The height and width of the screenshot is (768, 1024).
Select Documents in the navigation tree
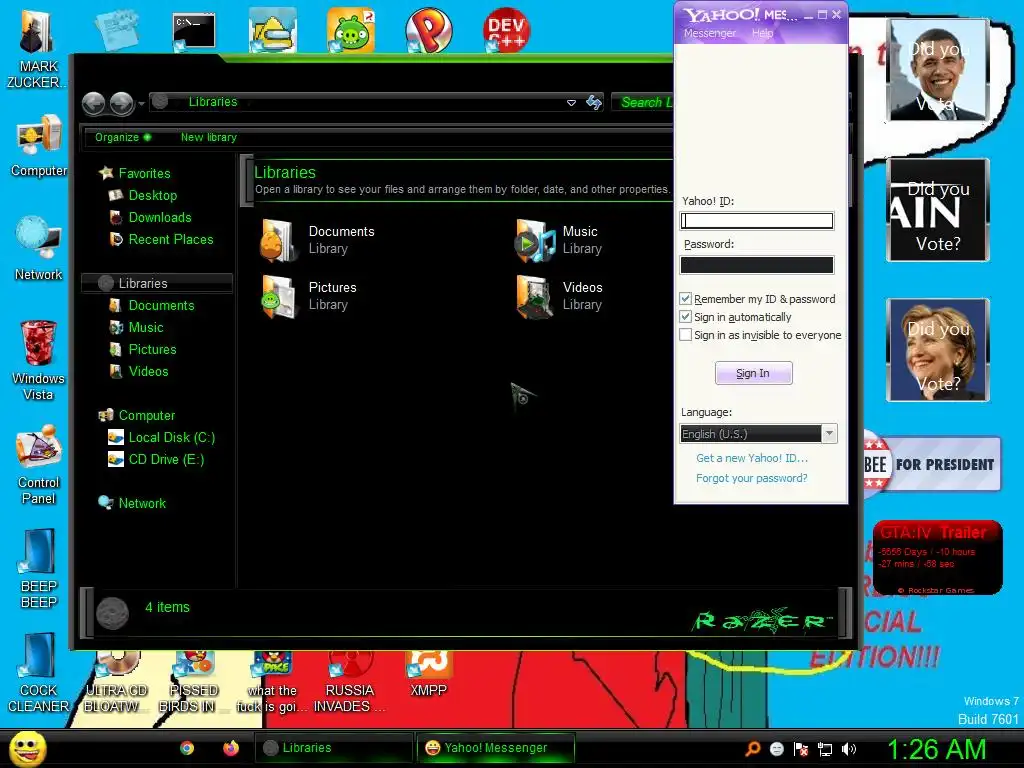[x=161, y=306]
